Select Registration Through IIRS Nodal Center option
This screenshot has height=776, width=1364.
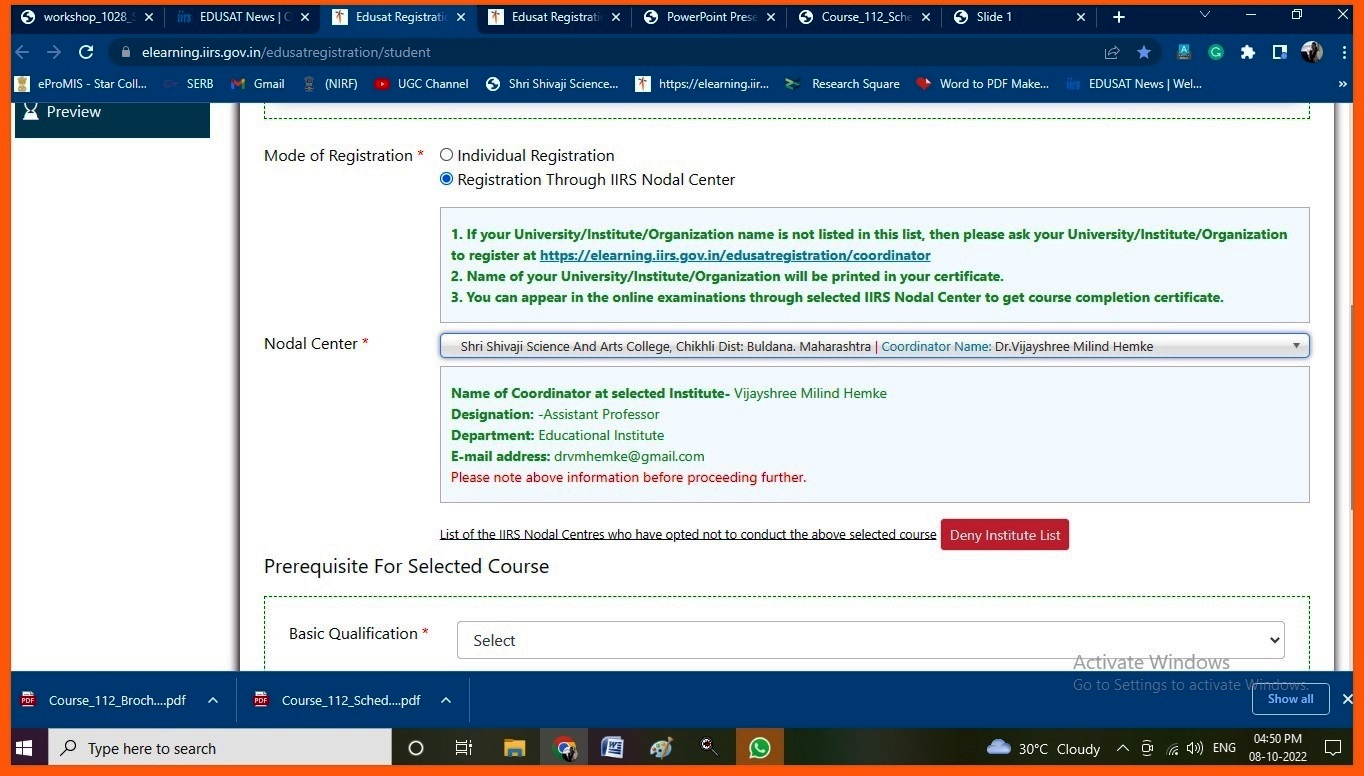click(x=447, y=179)
